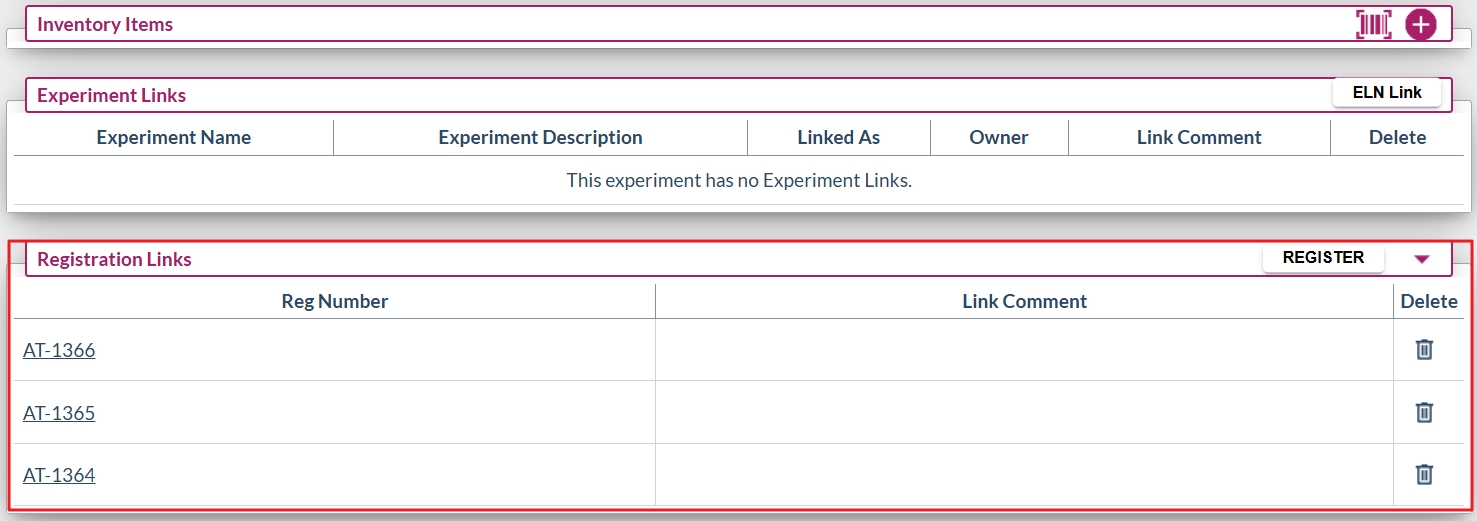
Task: Open the AT-1364 registration link
Action: click(59, 476)
